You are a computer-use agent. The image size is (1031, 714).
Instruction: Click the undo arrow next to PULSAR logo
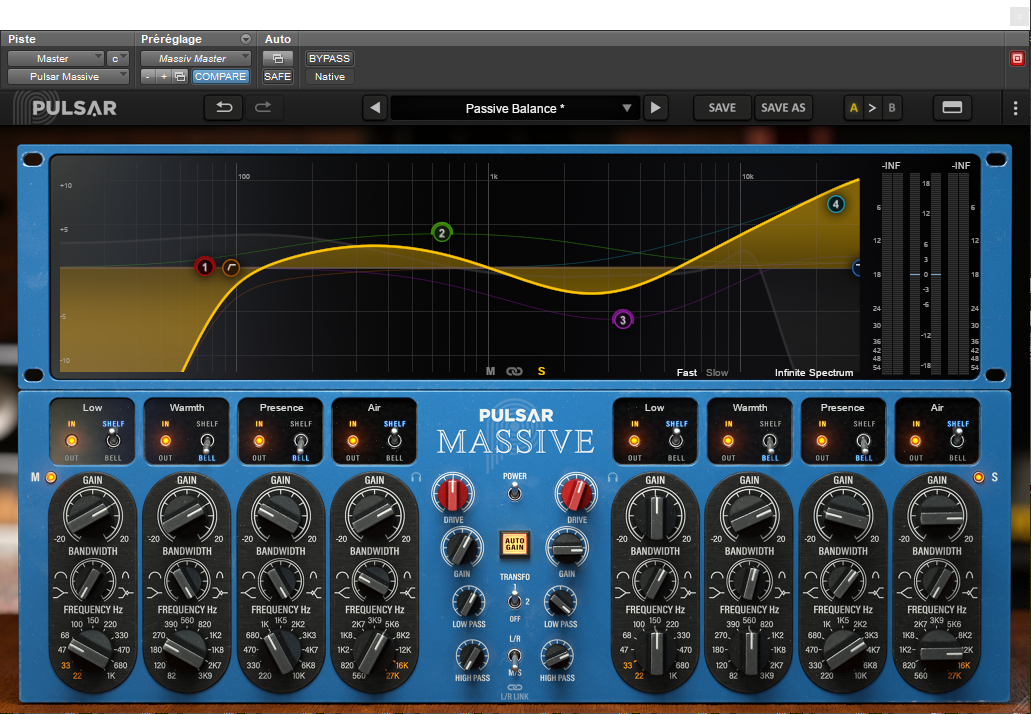[x=222, y=107]
